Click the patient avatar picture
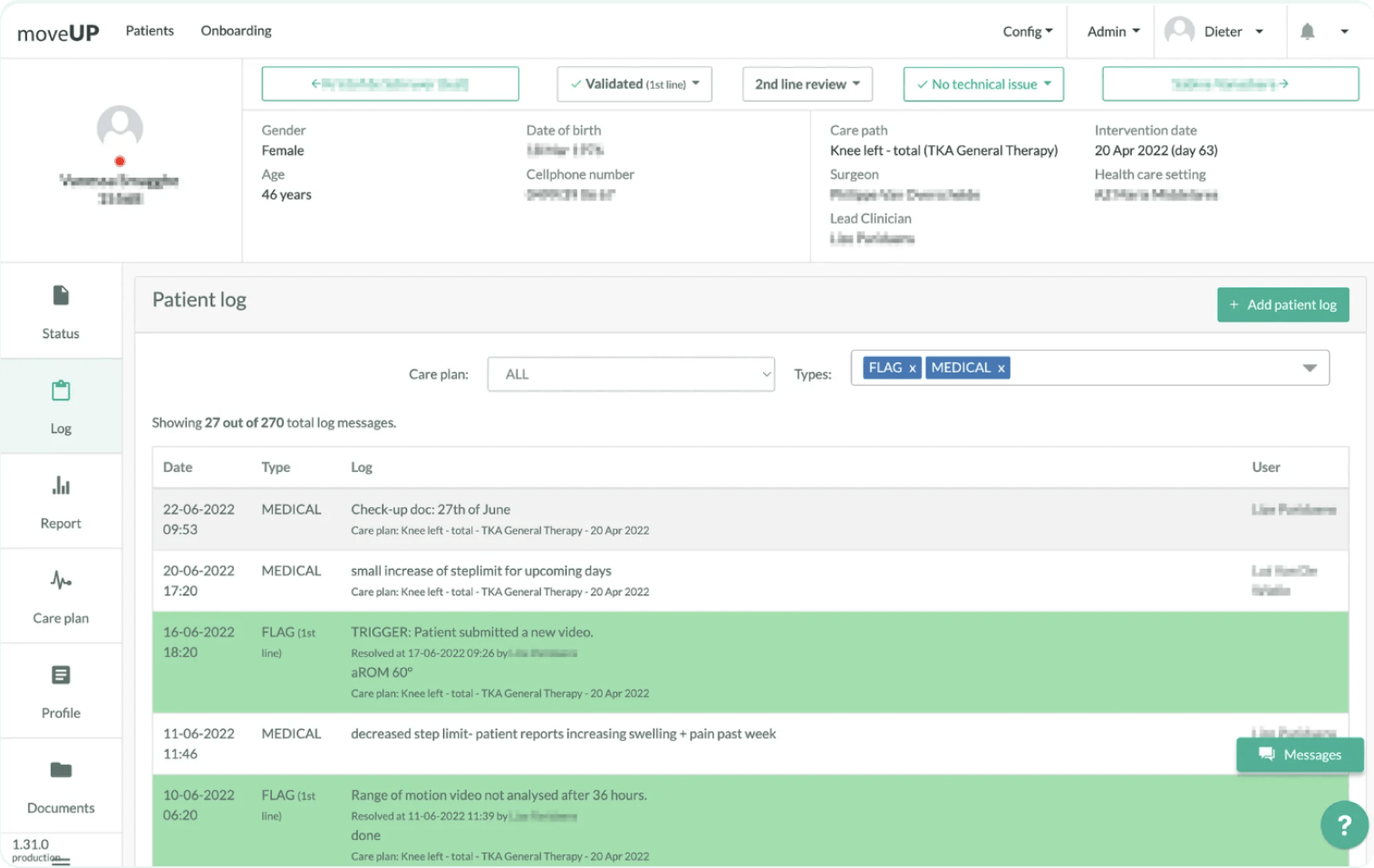The width and height of the screenshot is (1374, 868). pyautogui.click(x=120, y=127)
